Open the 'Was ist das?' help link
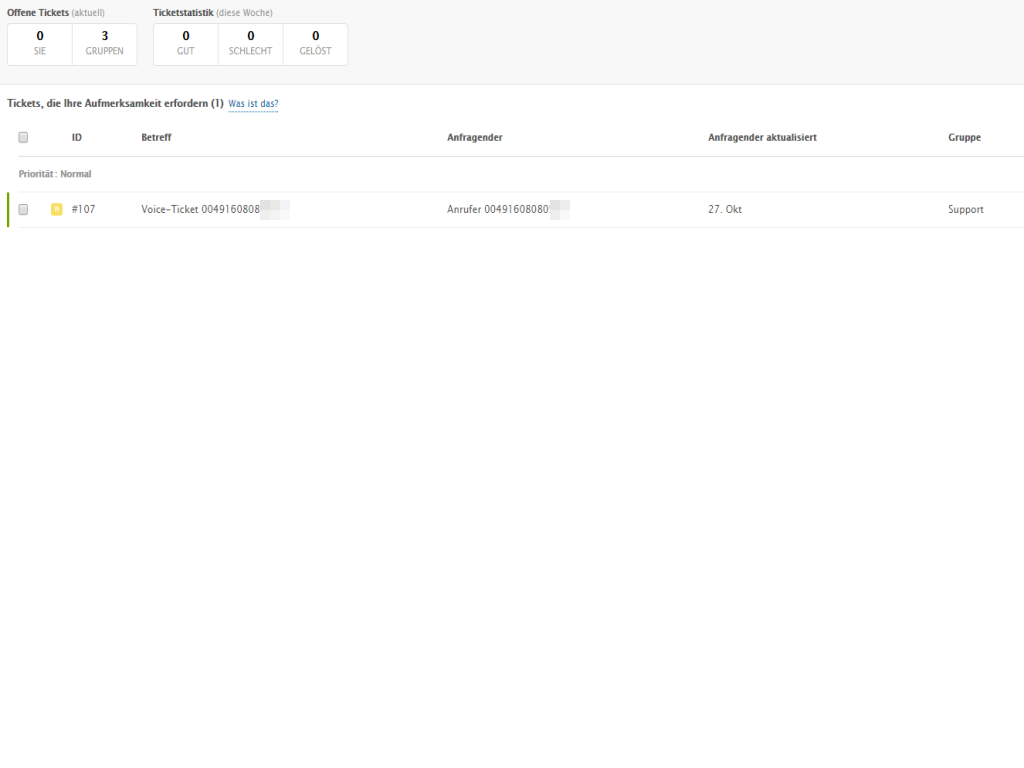The image size is (1024, 768). click(253, 104)
